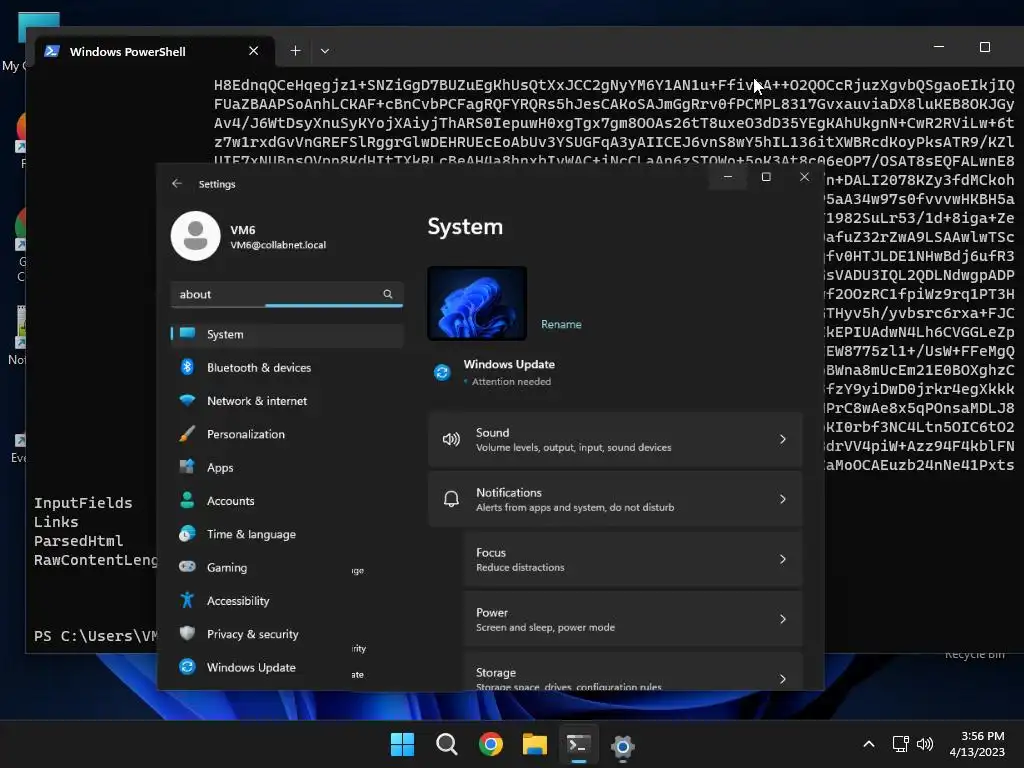Open Focus reduce distractions row
Image resolution: width=1024 pixels, height=768 pixels.
633,560
